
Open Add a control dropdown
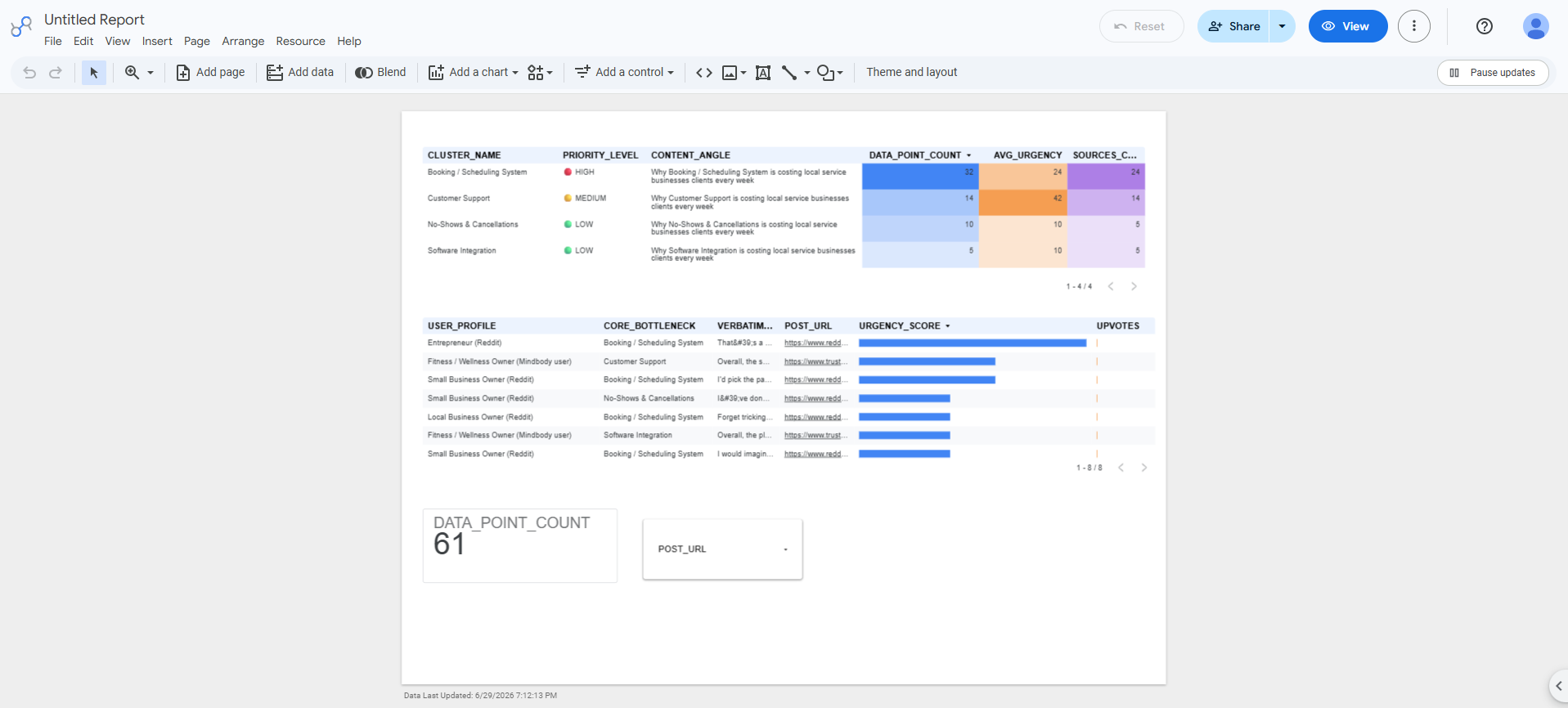pyautogui.click(x=624, y=73)
